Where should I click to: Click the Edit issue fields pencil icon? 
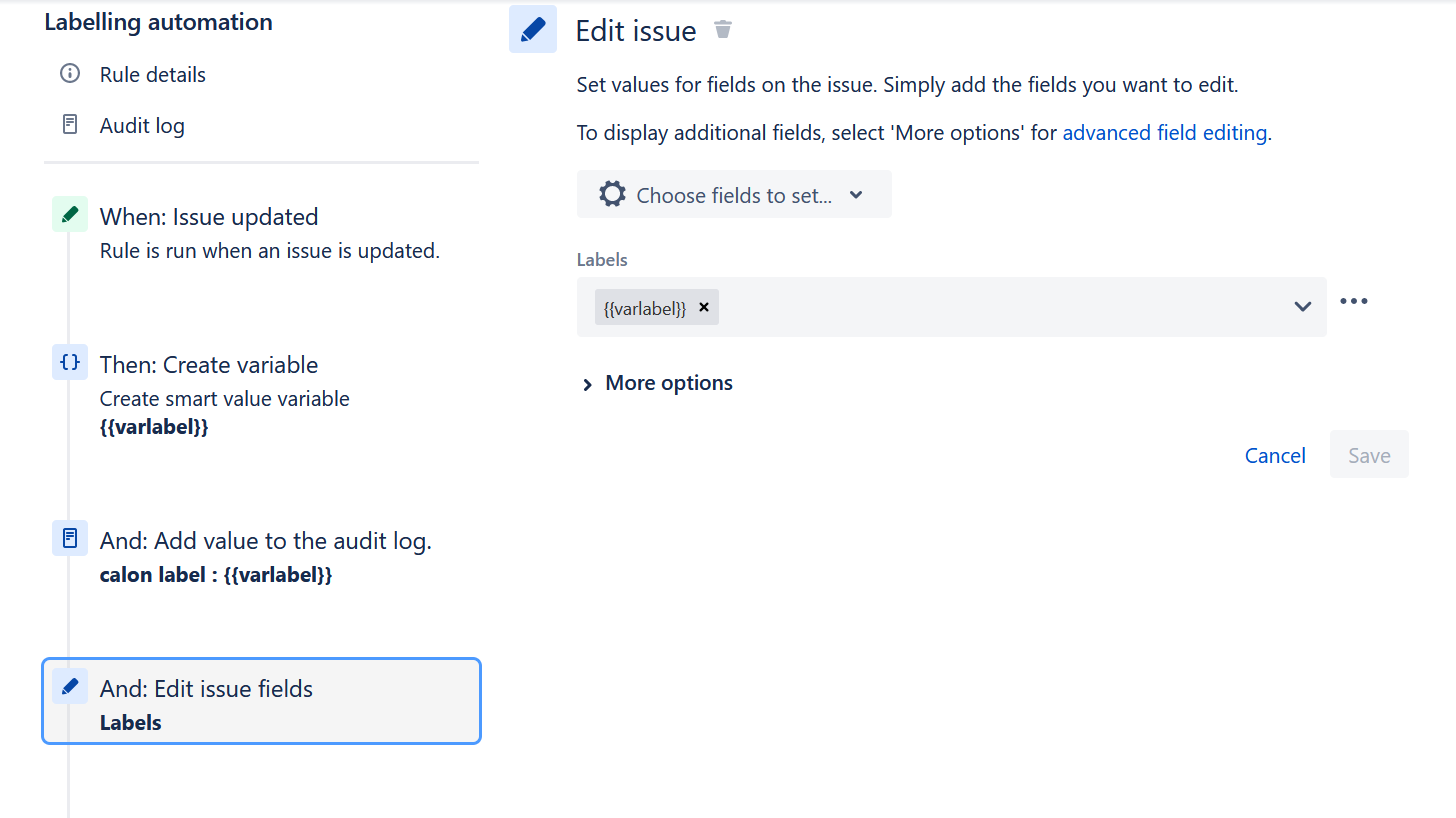pos(70,686)
